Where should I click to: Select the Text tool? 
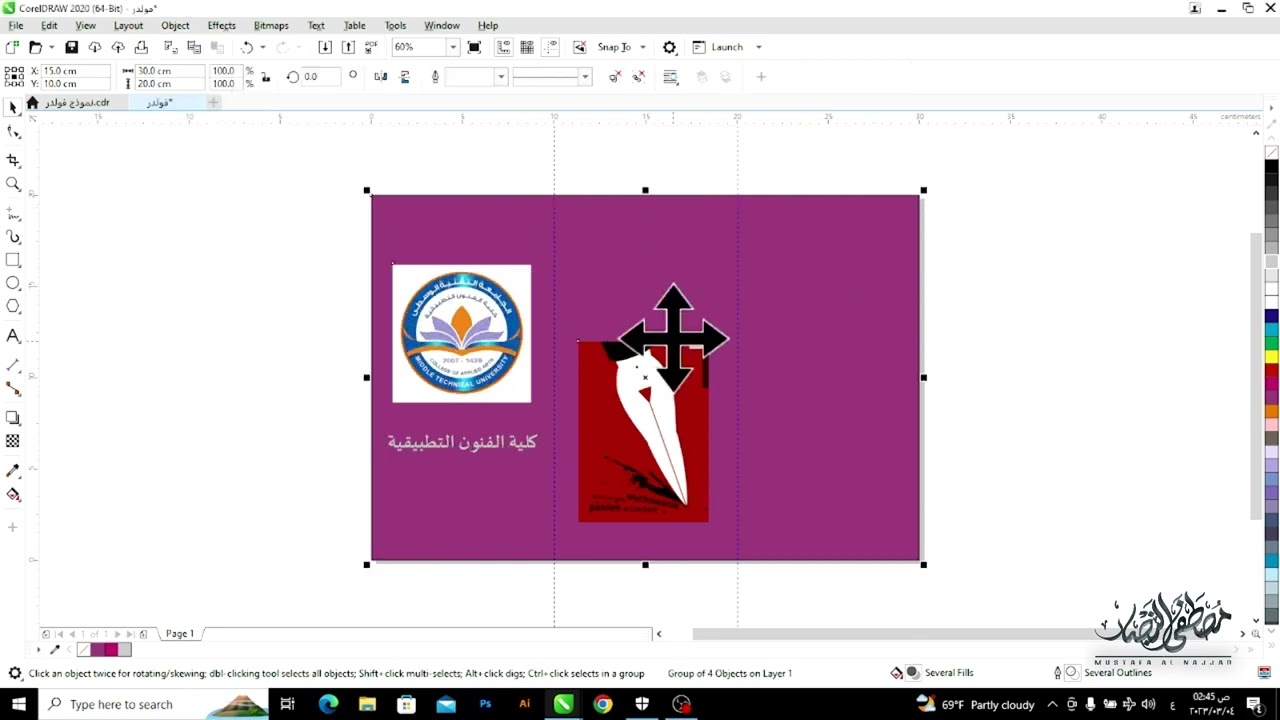13,336
